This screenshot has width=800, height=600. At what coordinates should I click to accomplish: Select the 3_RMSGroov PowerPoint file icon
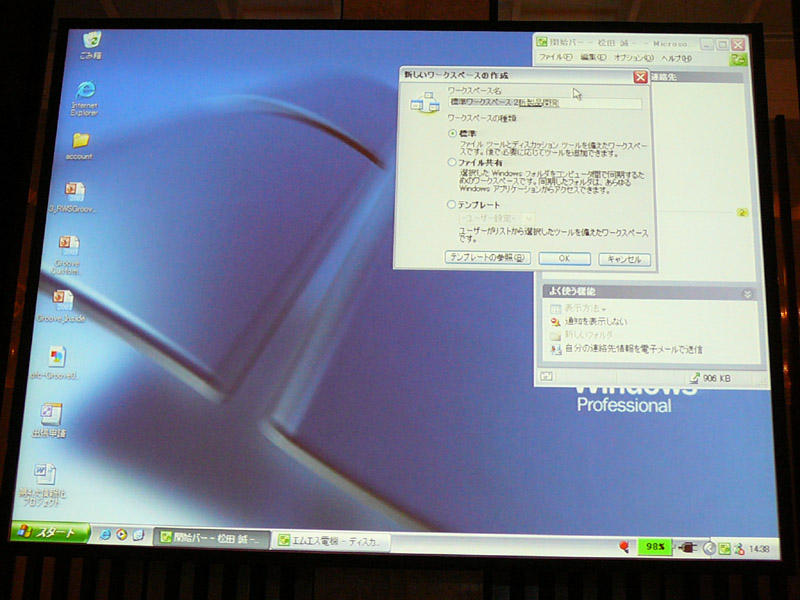tap(74, 192)
